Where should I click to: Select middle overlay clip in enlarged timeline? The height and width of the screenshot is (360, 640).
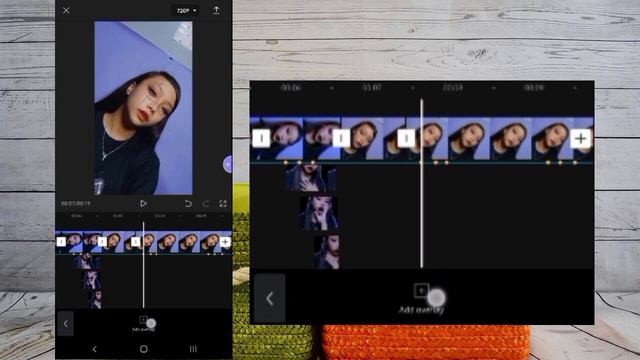point(319,213)
